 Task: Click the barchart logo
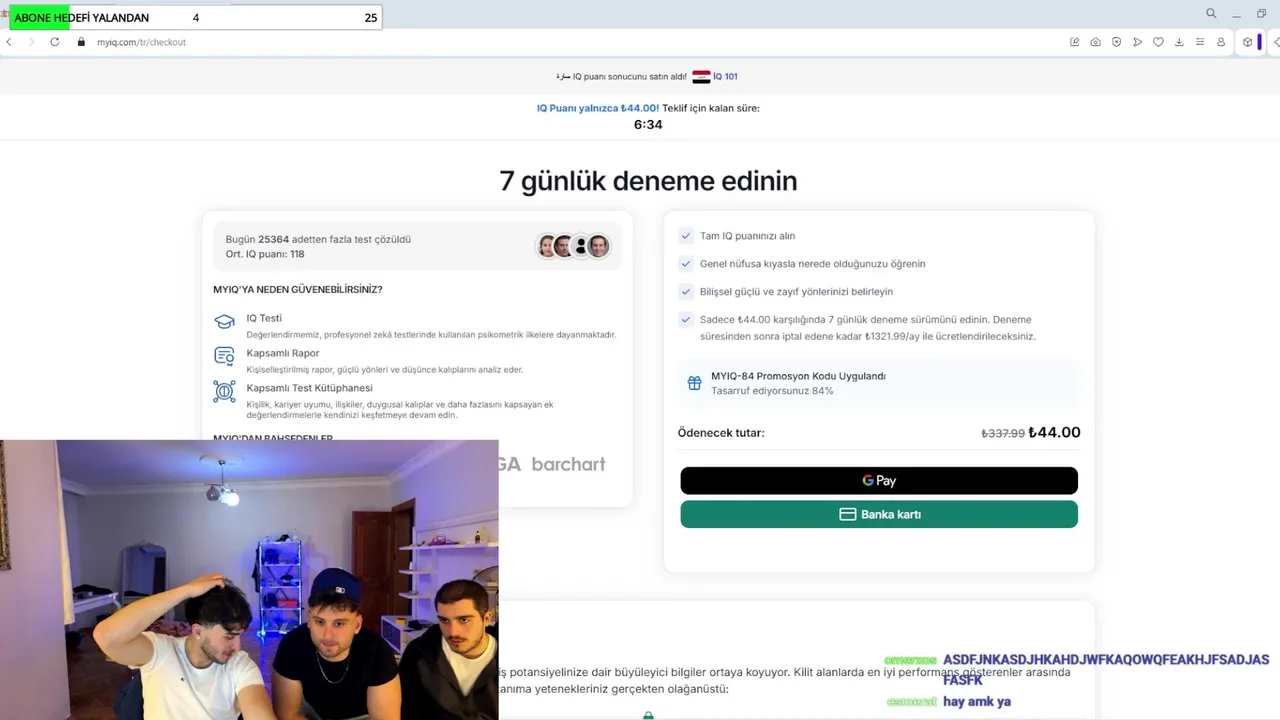[x=568, y=464]
